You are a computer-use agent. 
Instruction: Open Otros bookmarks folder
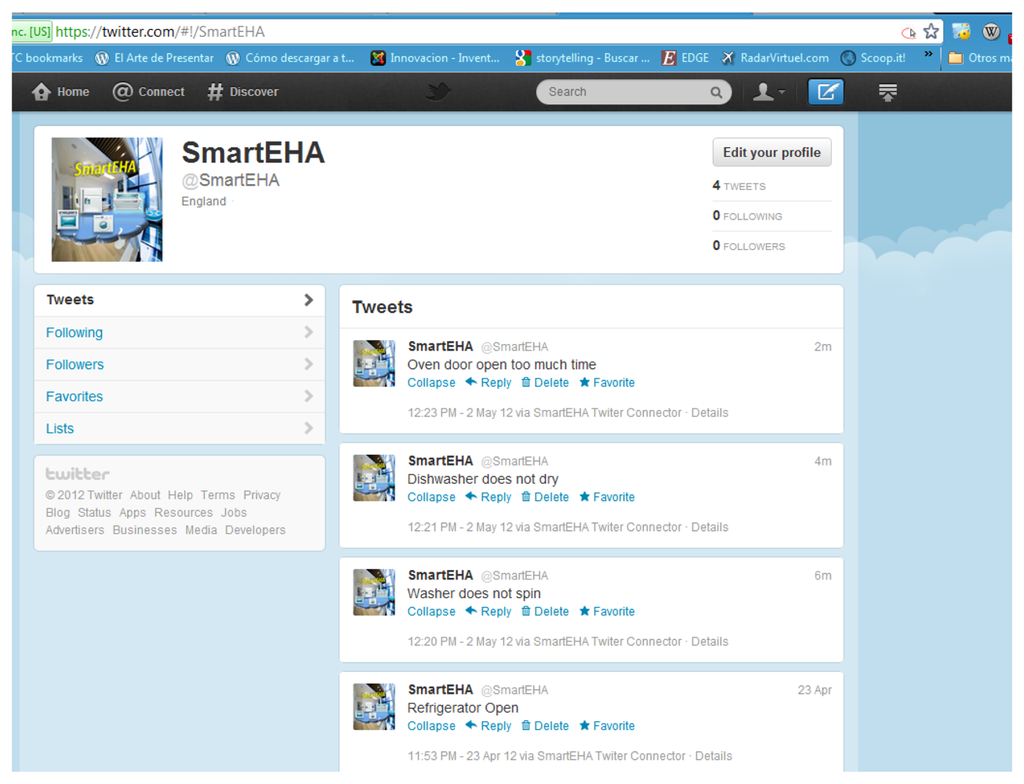(980, 58)
